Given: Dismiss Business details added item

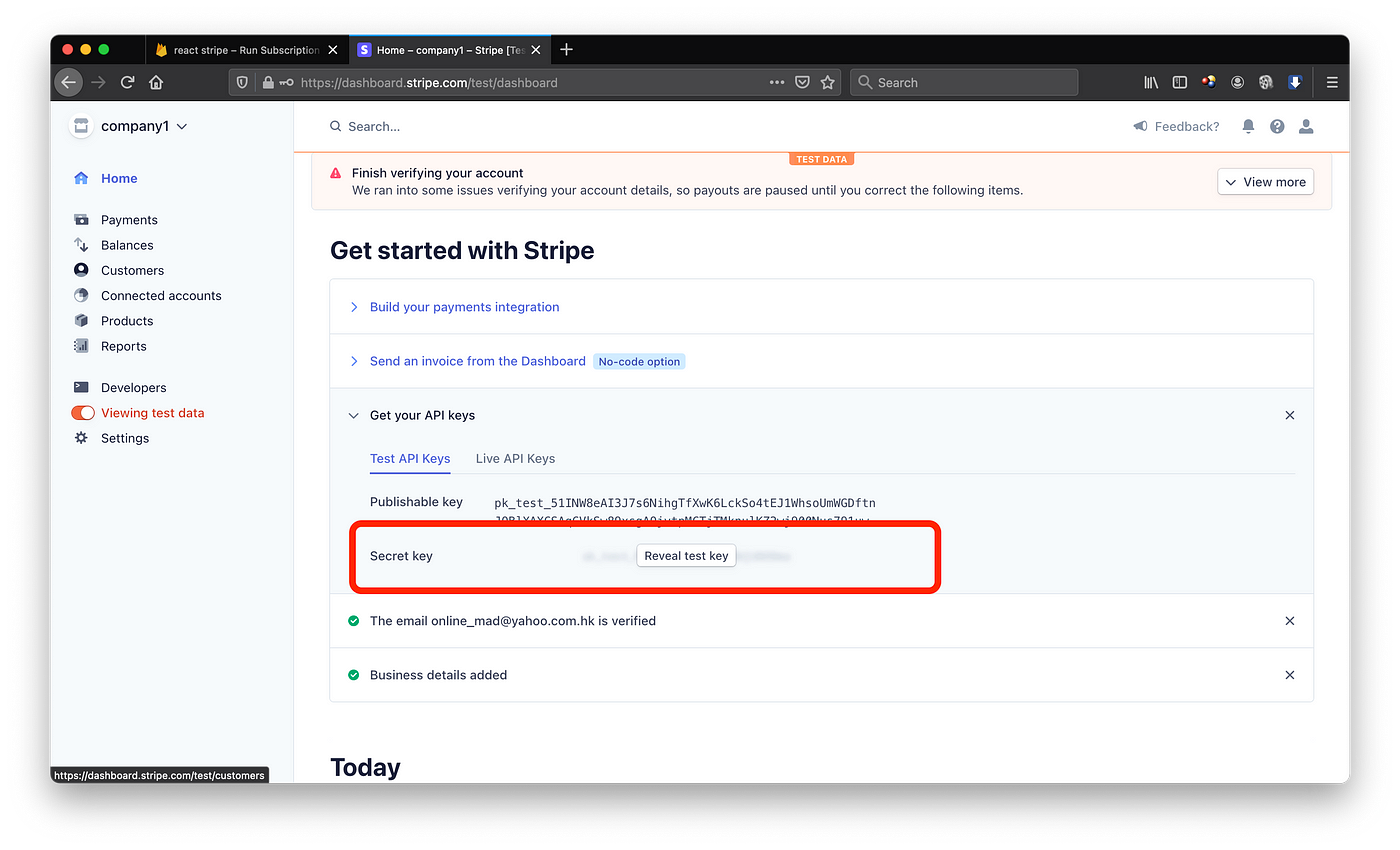Looking at the screenshot, I should pyautogui.click(x=1290, y=675).
